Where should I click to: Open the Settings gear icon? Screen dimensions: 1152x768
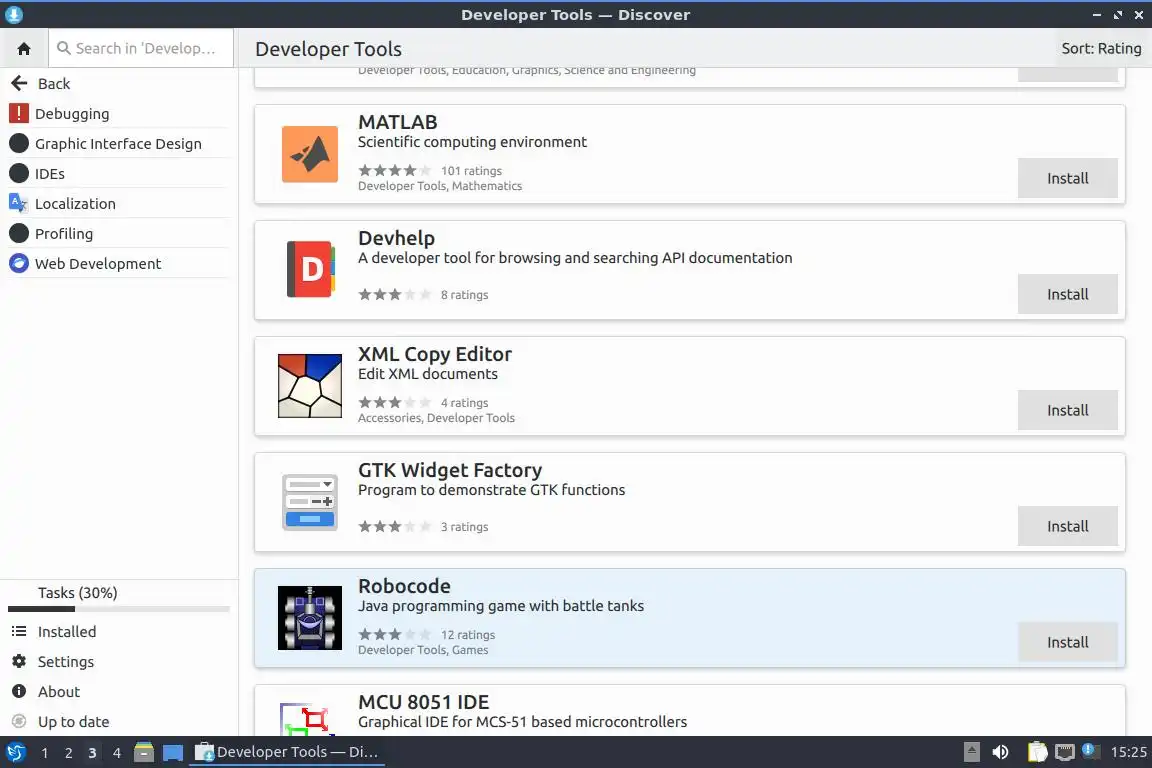(19, 661)
